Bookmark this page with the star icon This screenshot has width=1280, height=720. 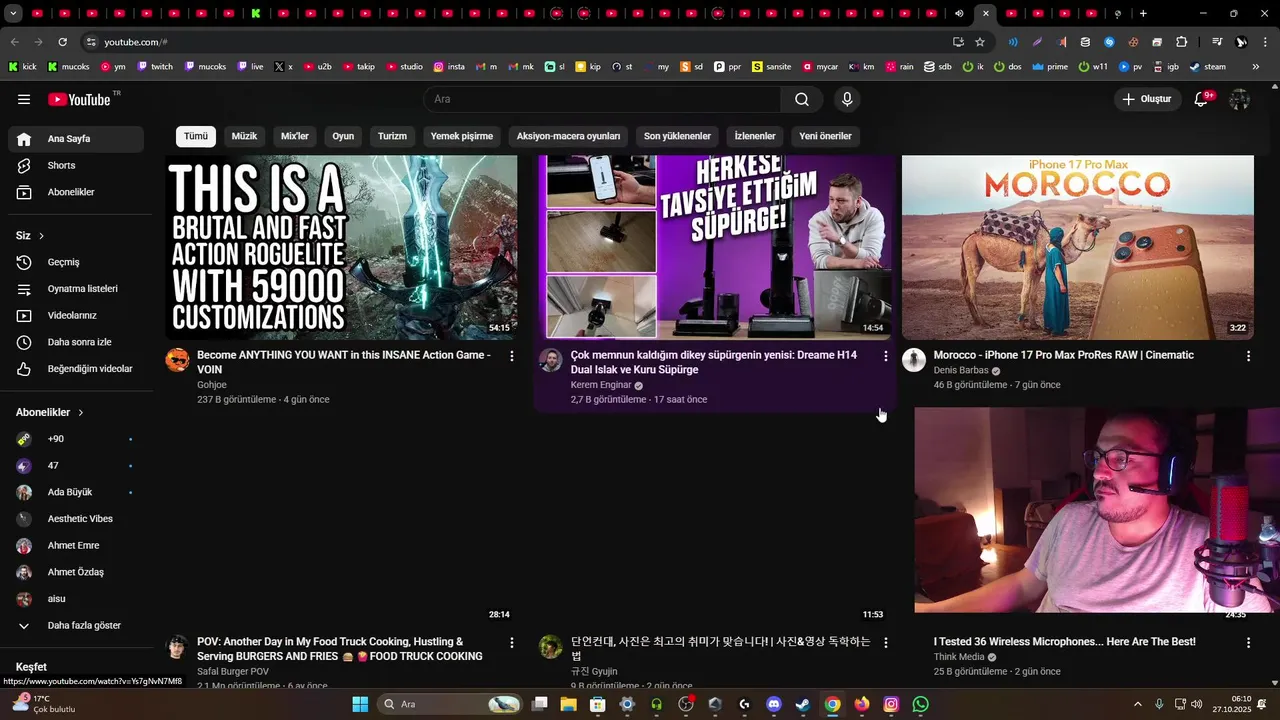[980, 42]
